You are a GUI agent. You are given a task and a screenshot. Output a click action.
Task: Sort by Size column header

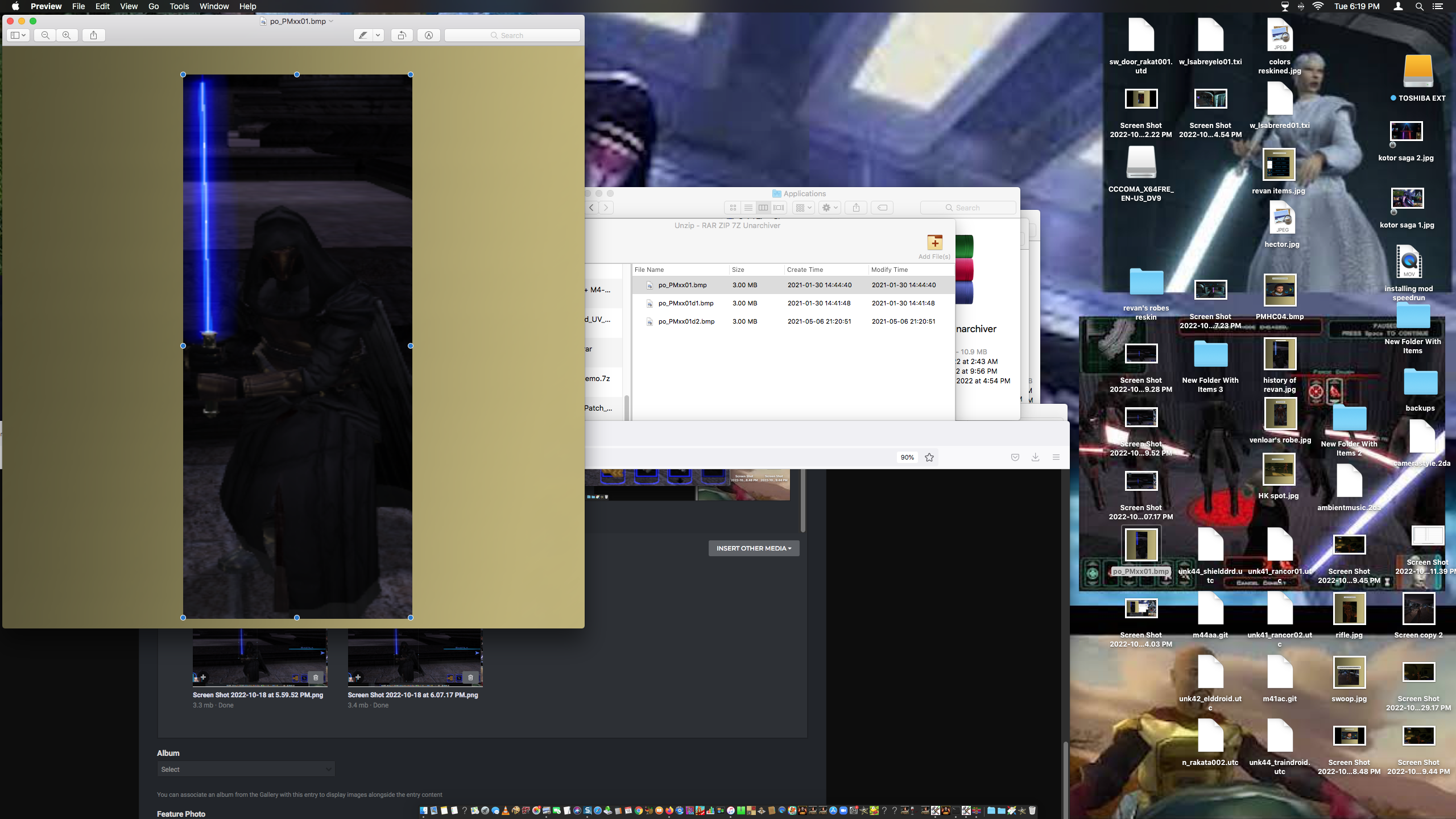point(756,270)
